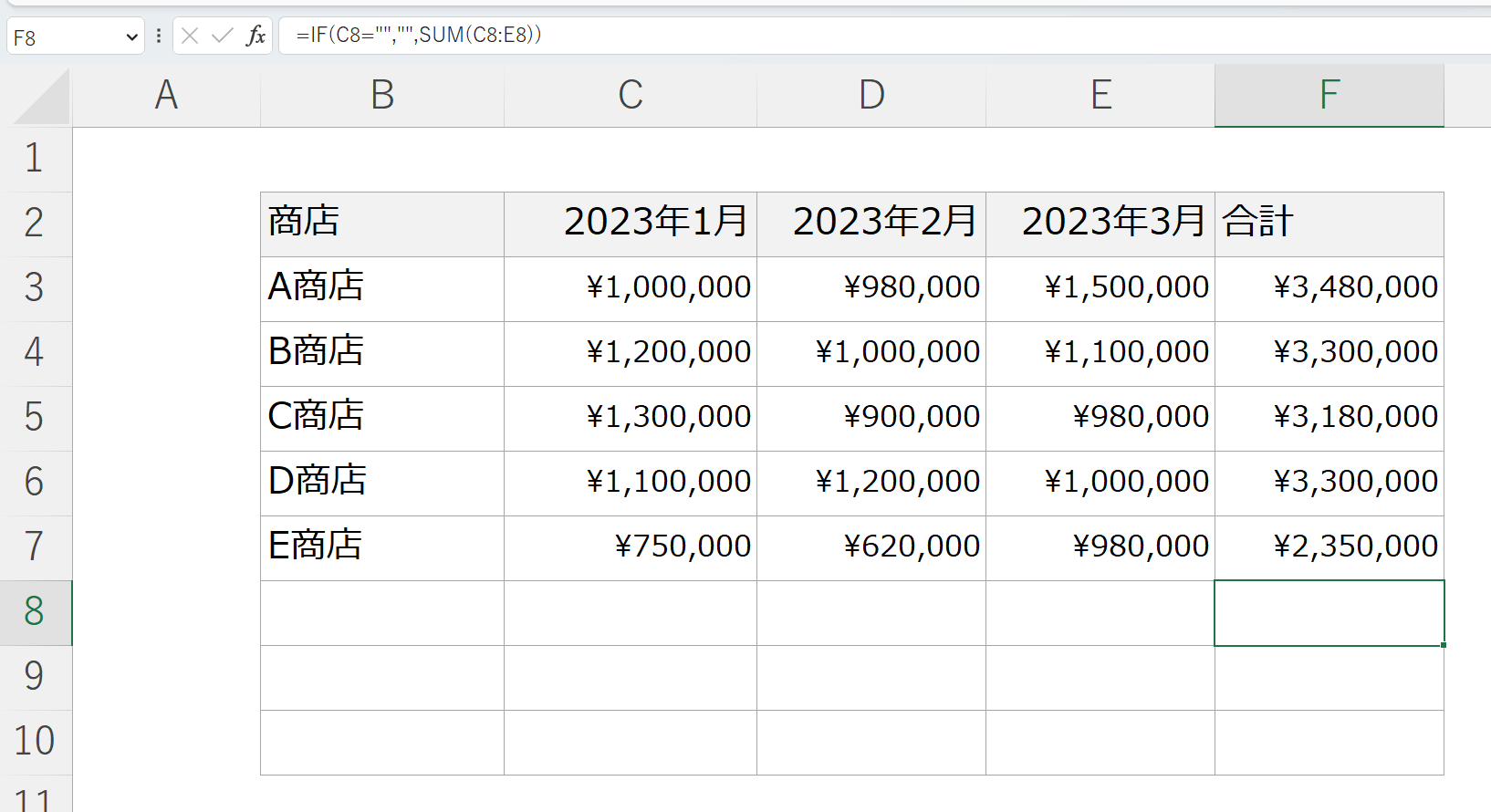Image resolution: width=1491 pixels, height=812 pixels.
Task: Click the ¥2,350,000 total cell
Action: [1329, 547]
